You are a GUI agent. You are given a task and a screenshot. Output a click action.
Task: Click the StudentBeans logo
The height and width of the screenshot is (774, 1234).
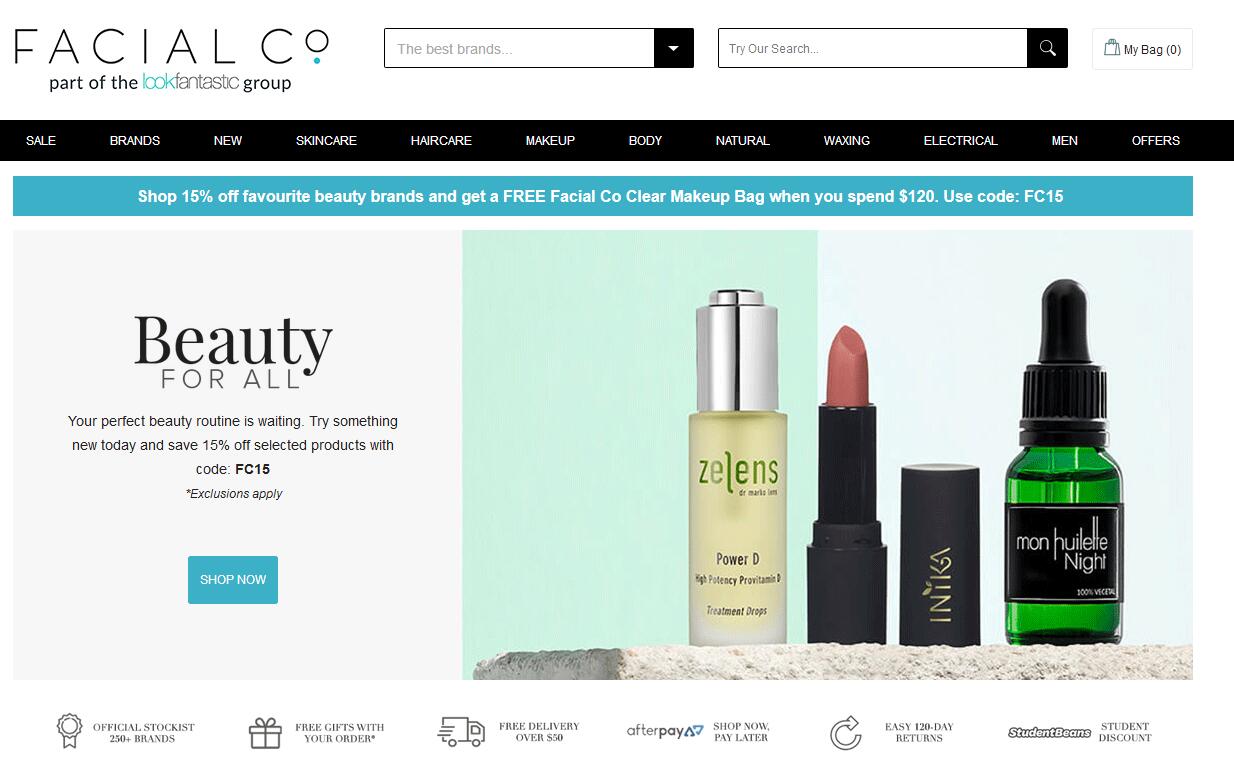click(1049, 732)
